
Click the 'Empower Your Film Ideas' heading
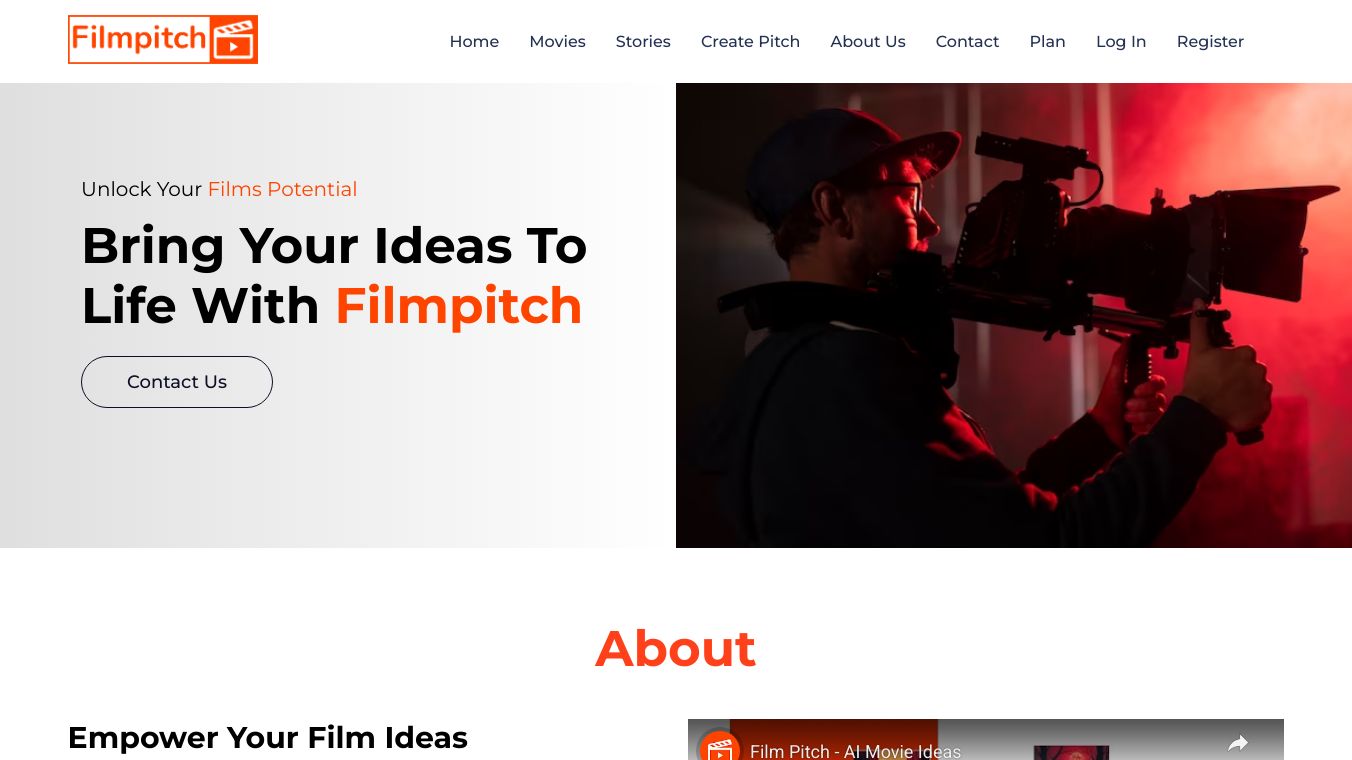pos(267,737)
